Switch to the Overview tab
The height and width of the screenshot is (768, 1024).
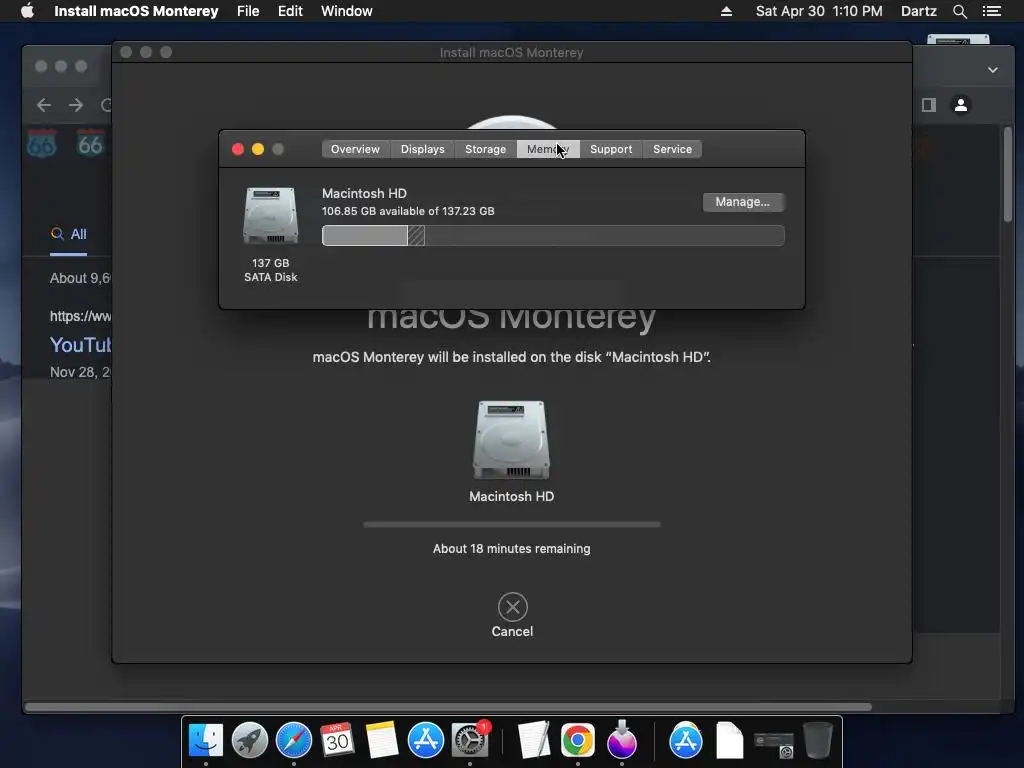pyautogui.click(x=355, y=149)
